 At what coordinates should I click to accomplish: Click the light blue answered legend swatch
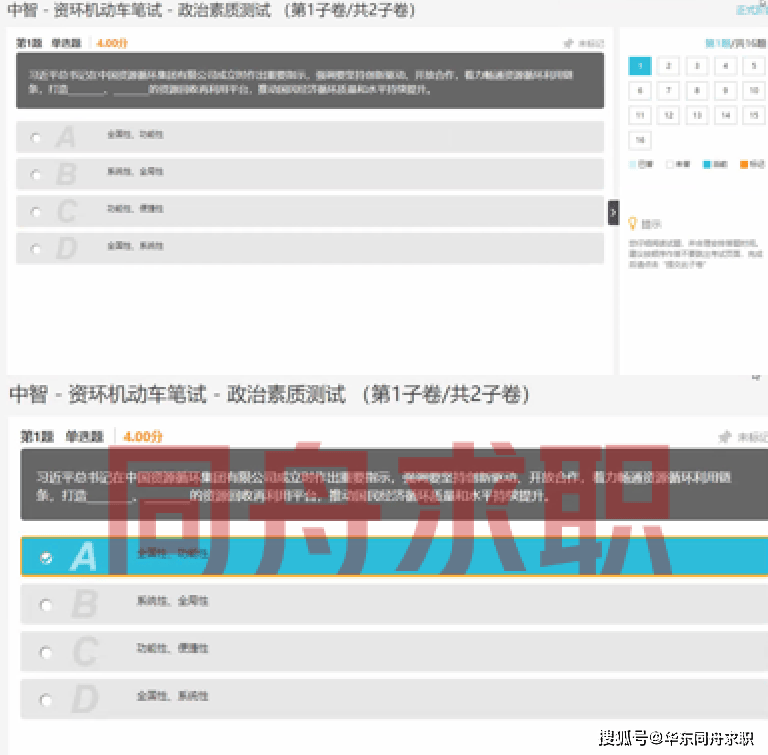point(632,164)
